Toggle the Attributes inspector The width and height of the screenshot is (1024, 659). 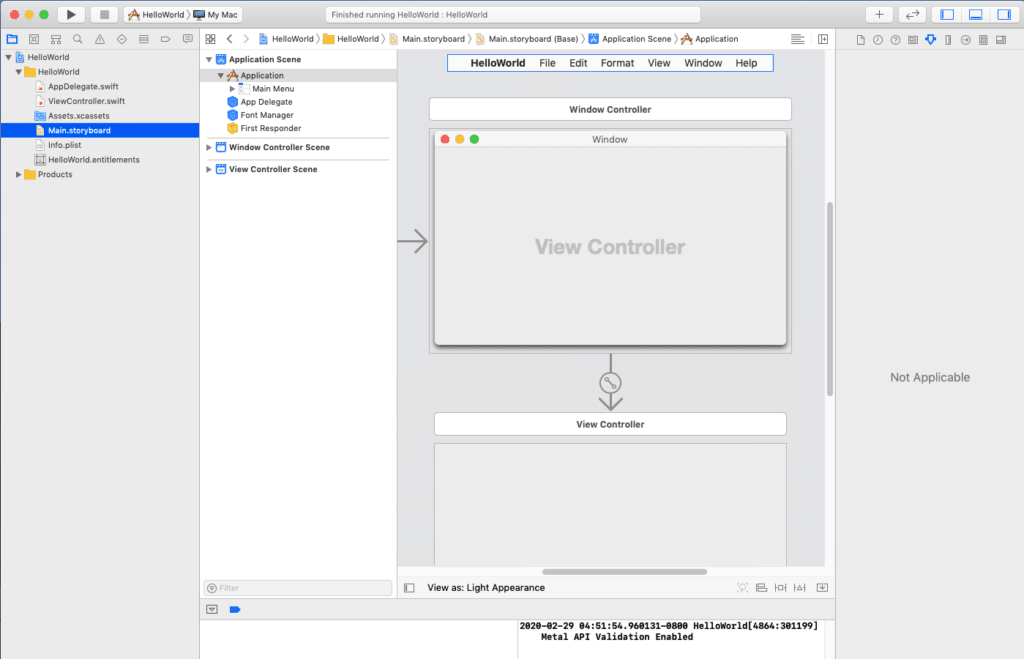point(930,38)
